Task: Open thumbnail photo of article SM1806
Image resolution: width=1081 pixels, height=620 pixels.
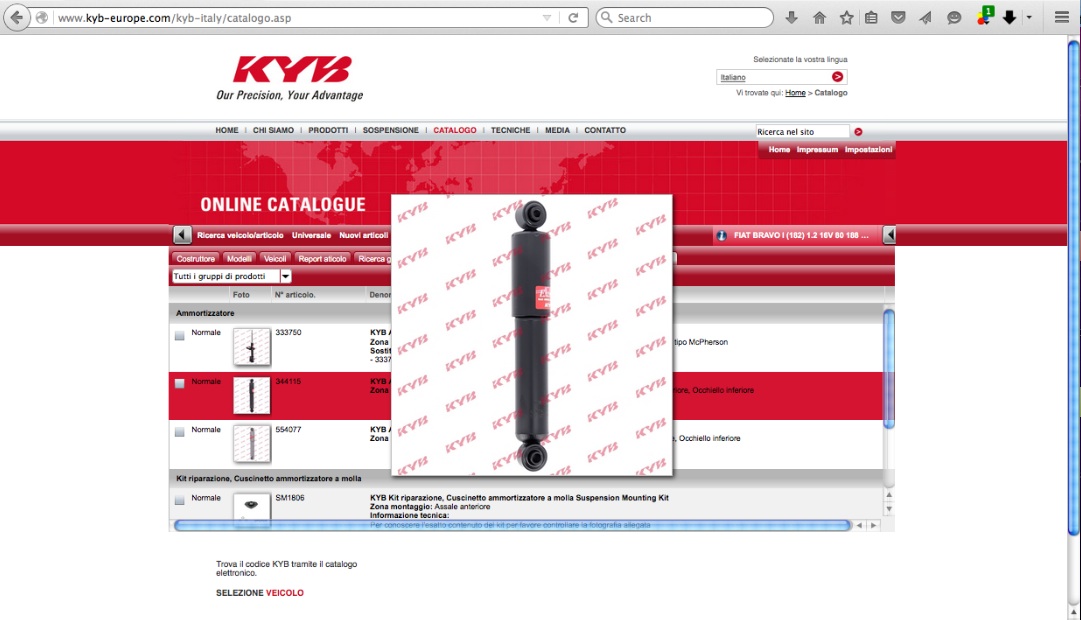Action: pos(252,509)
